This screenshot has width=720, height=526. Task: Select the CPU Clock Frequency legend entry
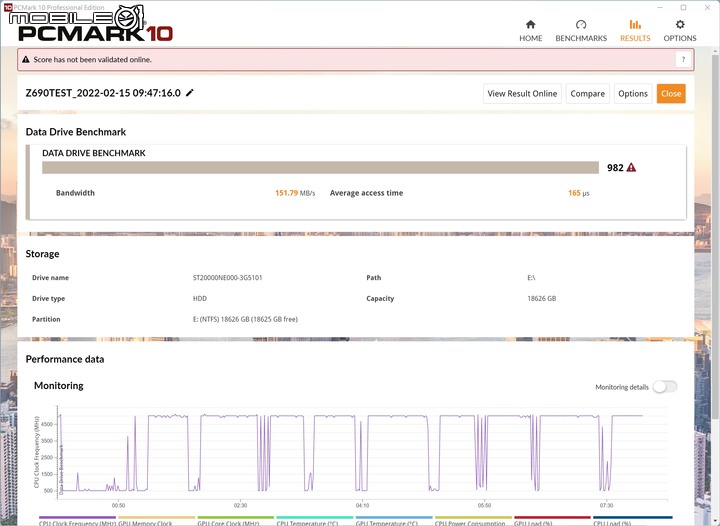coord(77,521)
